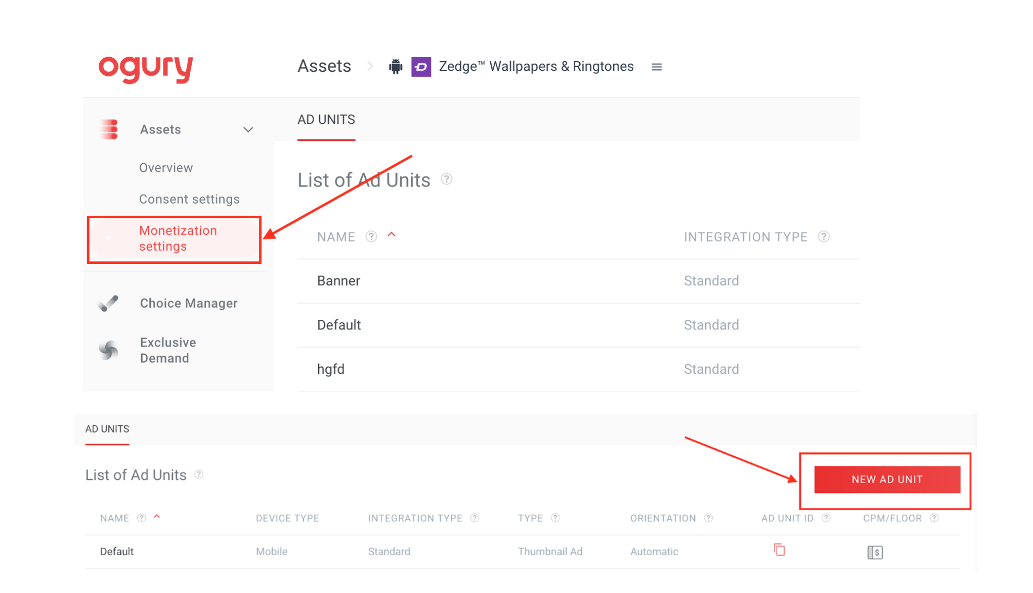The width and height of the screenshot is (1033, 593).
Task: Collapse the Assets sidebar section
Action: pyautogui.click(x=248, y=130)
